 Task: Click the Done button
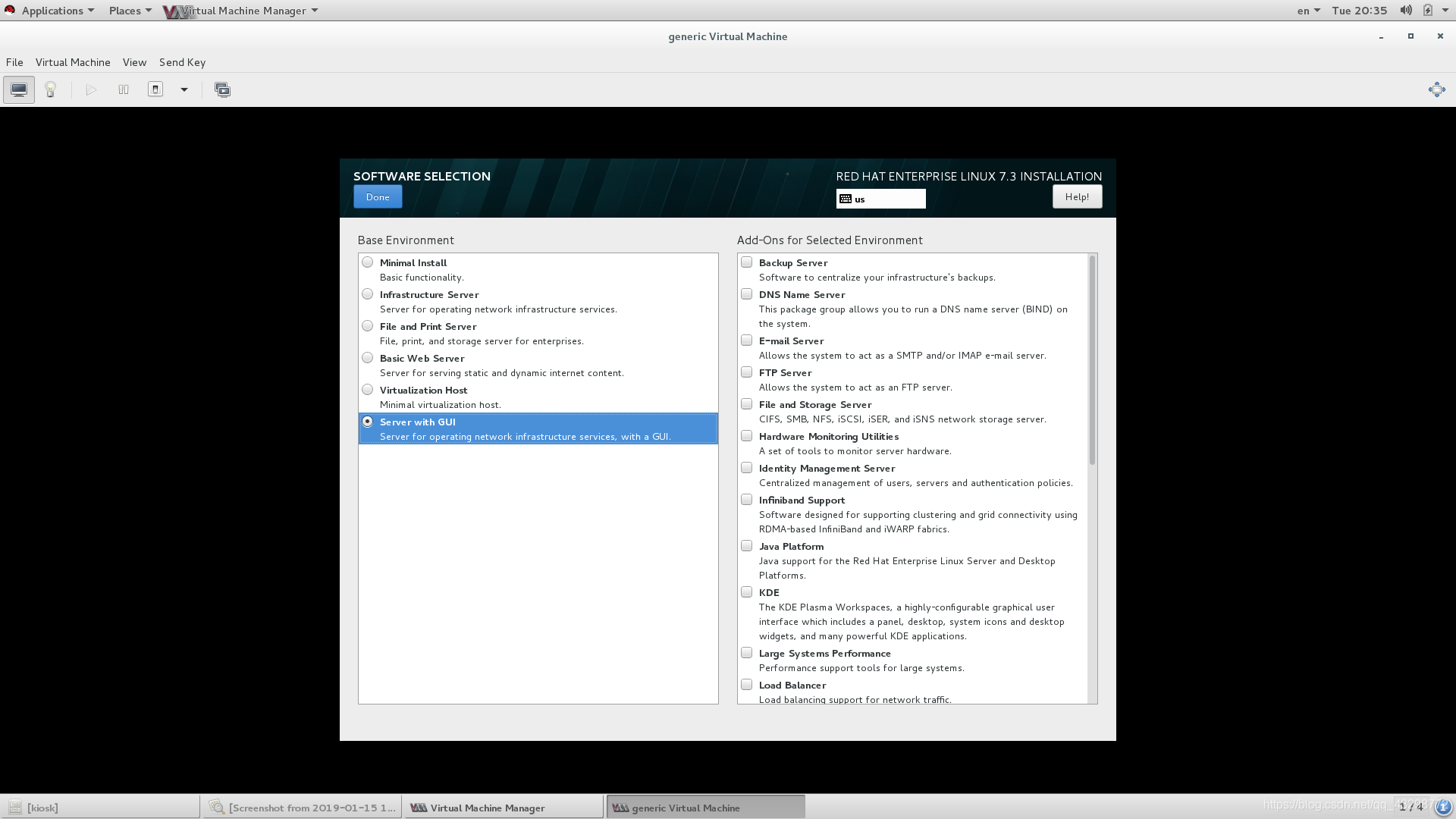coord(377,196)
